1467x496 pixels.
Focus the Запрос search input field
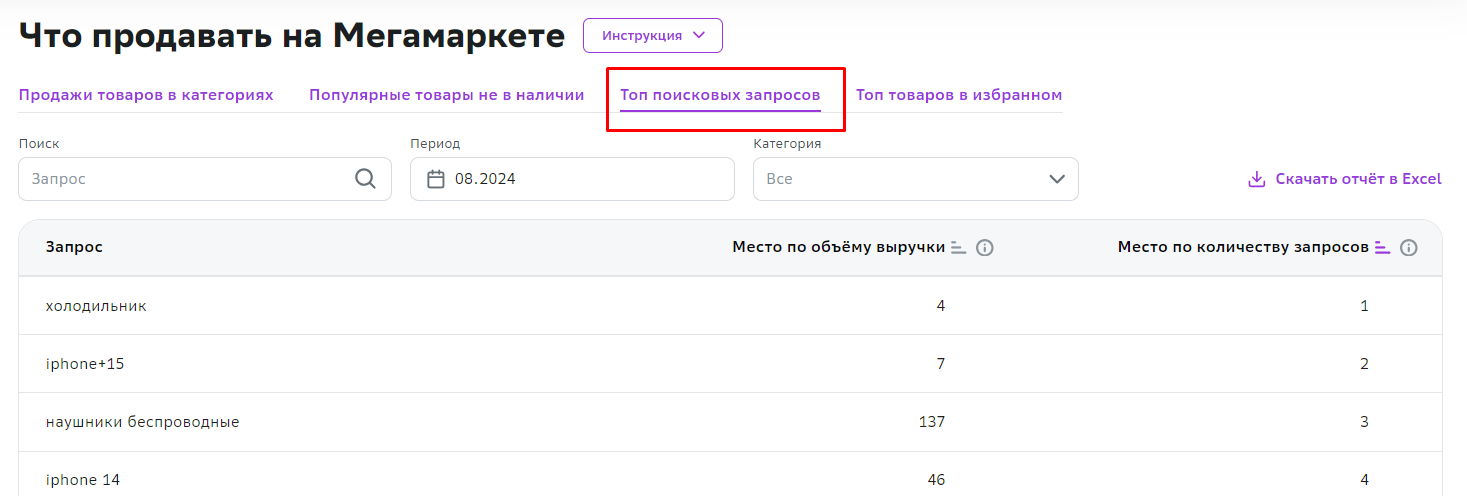(205, 179)
